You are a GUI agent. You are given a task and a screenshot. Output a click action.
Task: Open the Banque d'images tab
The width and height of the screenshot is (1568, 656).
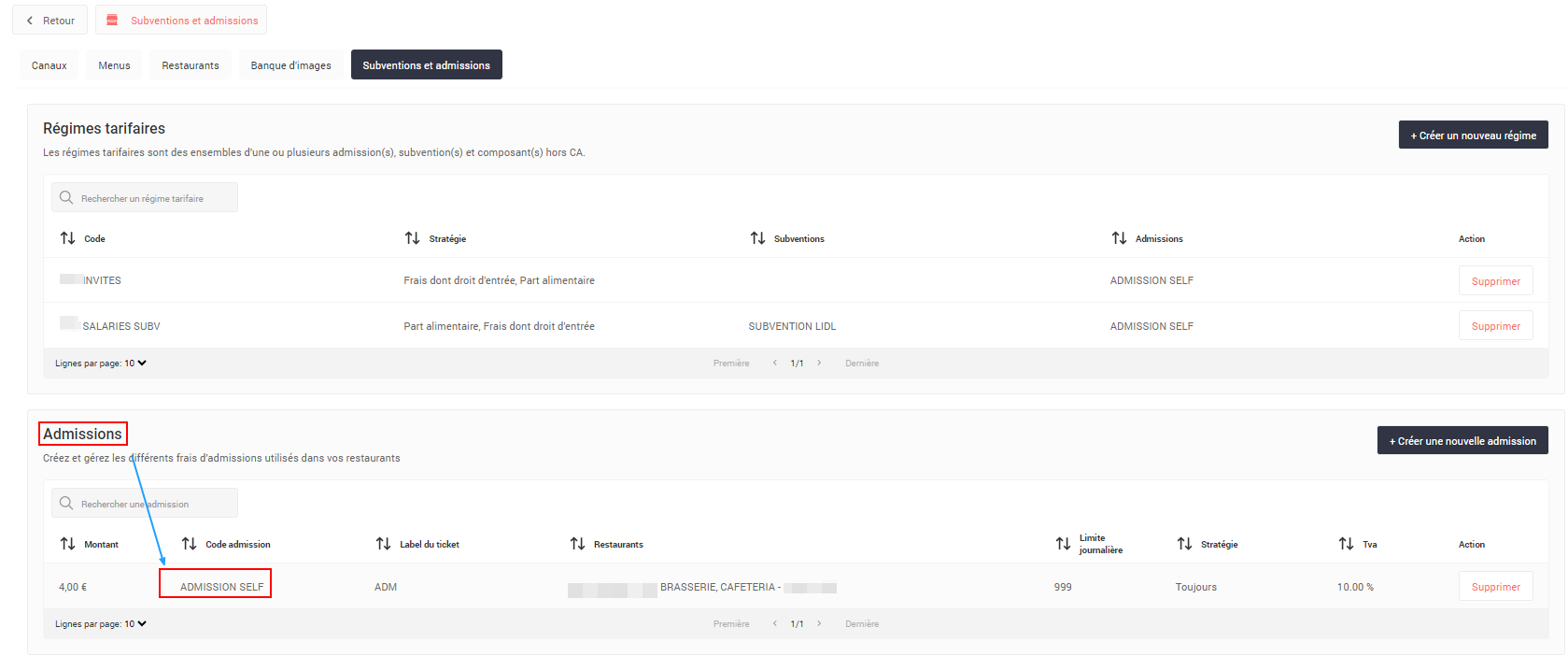[290, 65]
